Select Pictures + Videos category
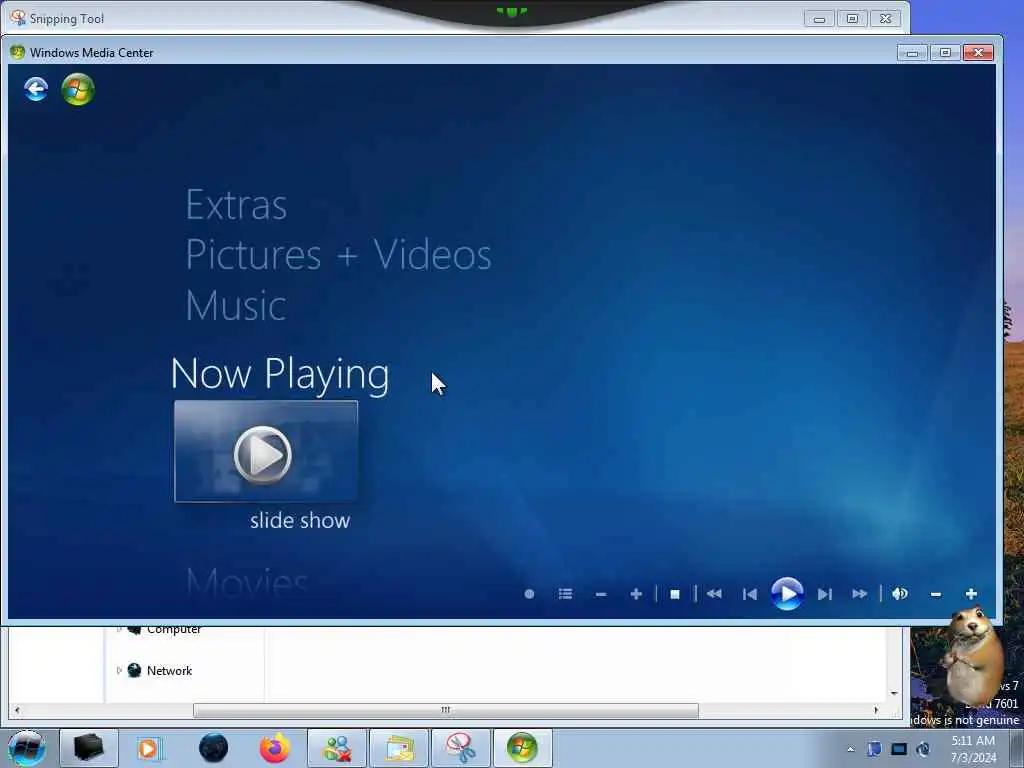Screen dimensions: 1024x768 (x=338, y=255)
